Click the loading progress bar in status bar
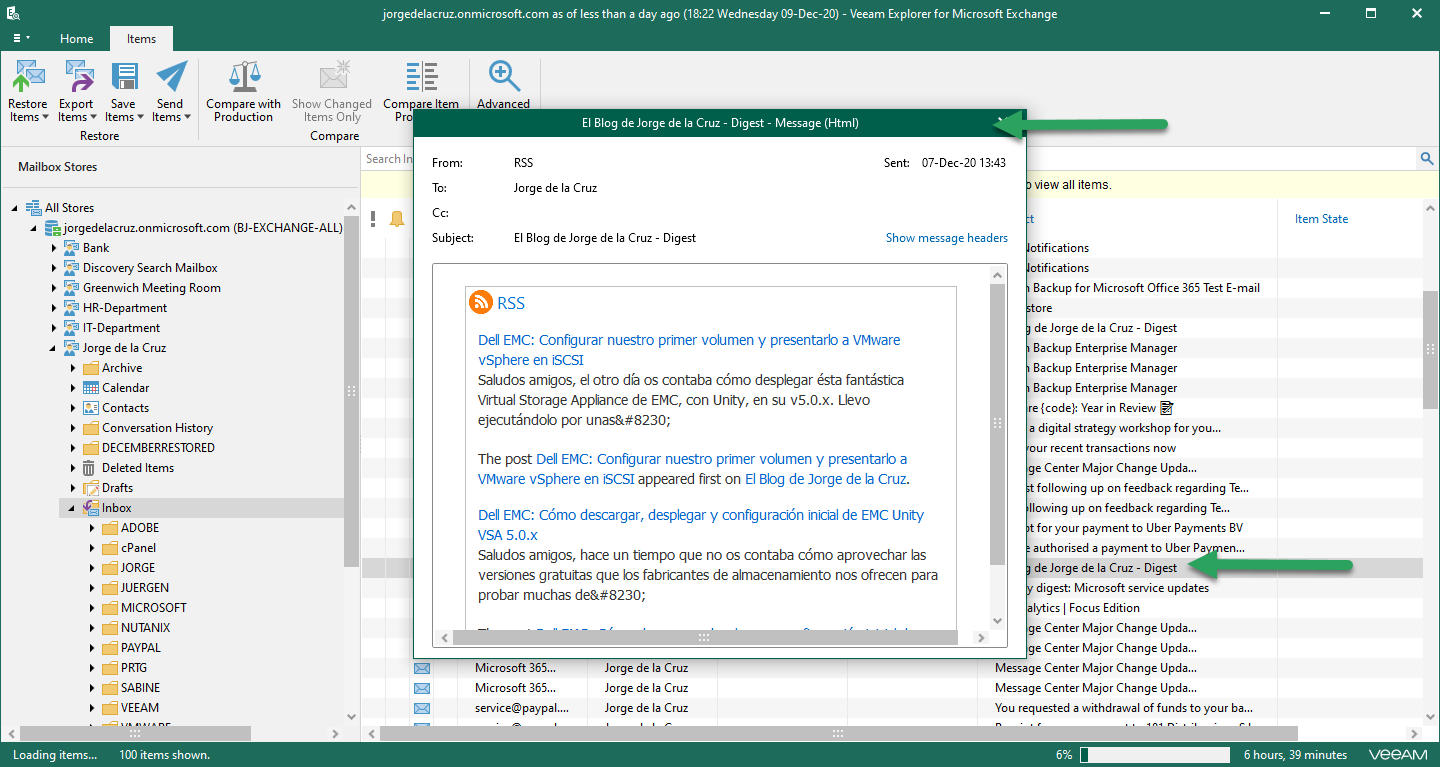Image resolution: width=1440 pixels, height=767 pixels. click(1155, 755)
